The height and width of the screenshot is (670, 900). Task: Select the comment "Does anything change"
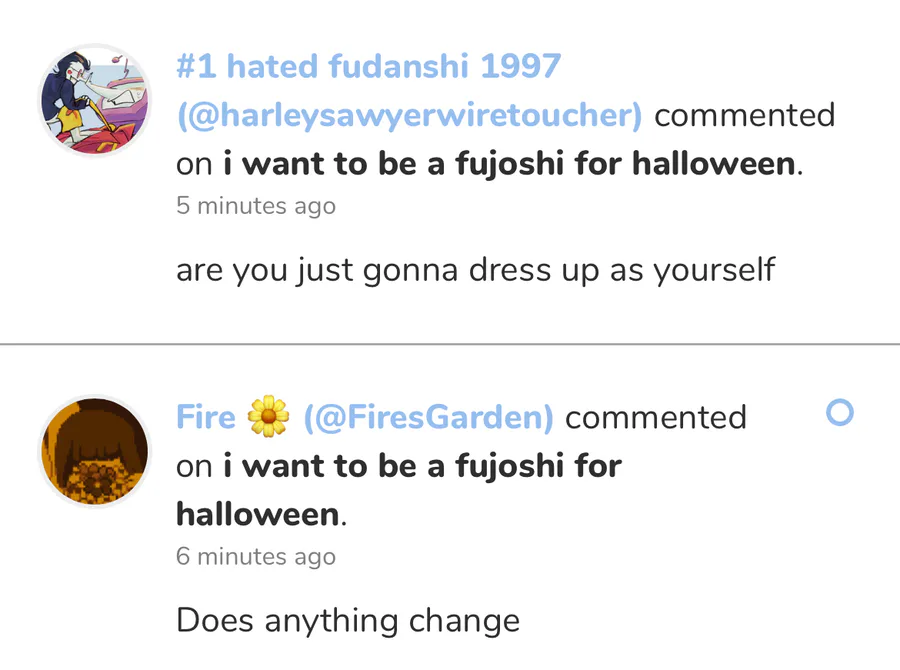pyautogui.click(x=348, y=621)
